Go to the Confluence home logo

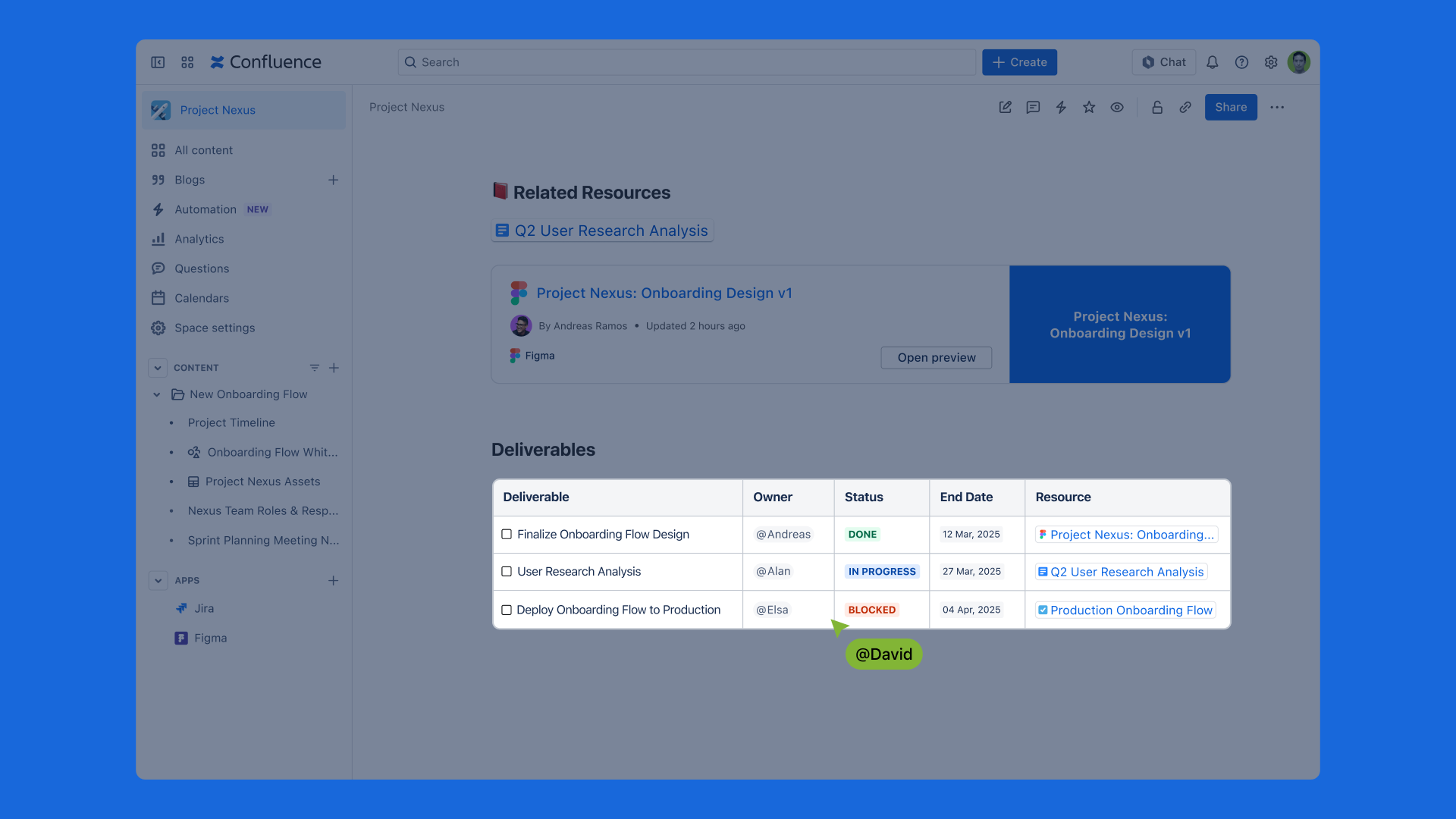(x=265, y=62)
